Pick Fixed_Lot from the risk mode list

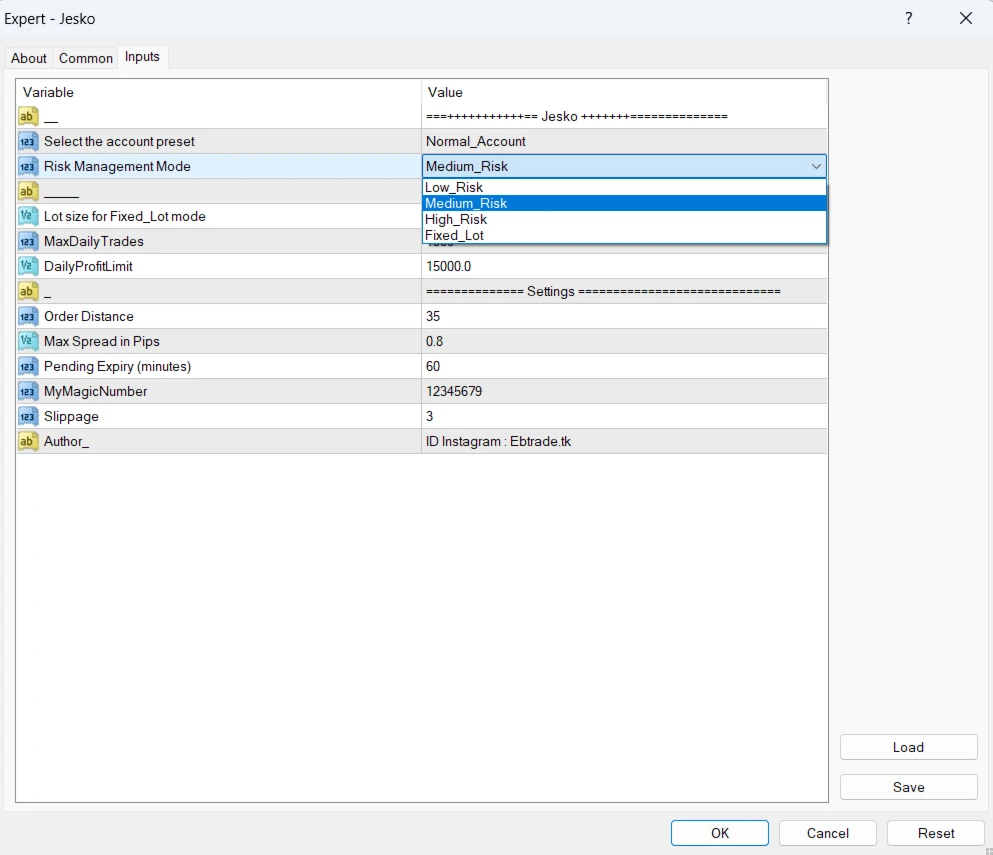click(454, 235)
